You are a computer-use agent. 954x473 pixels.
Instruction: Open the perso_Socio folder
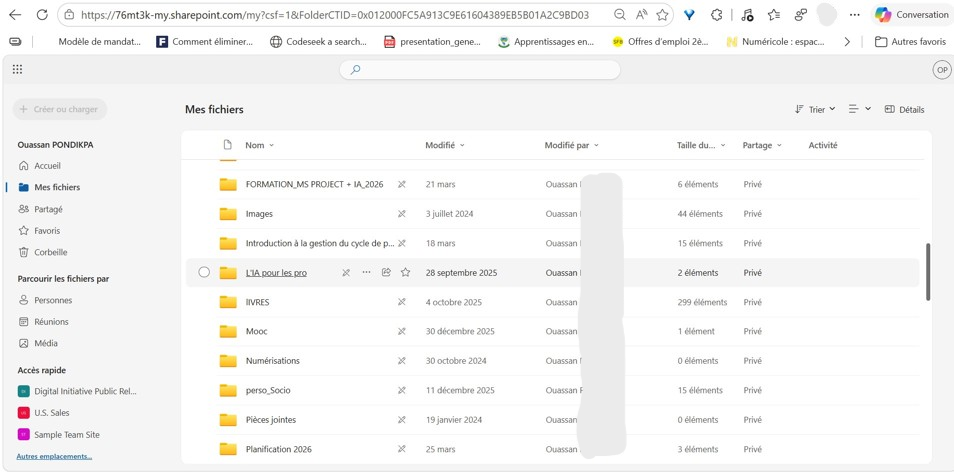(268, 390)
